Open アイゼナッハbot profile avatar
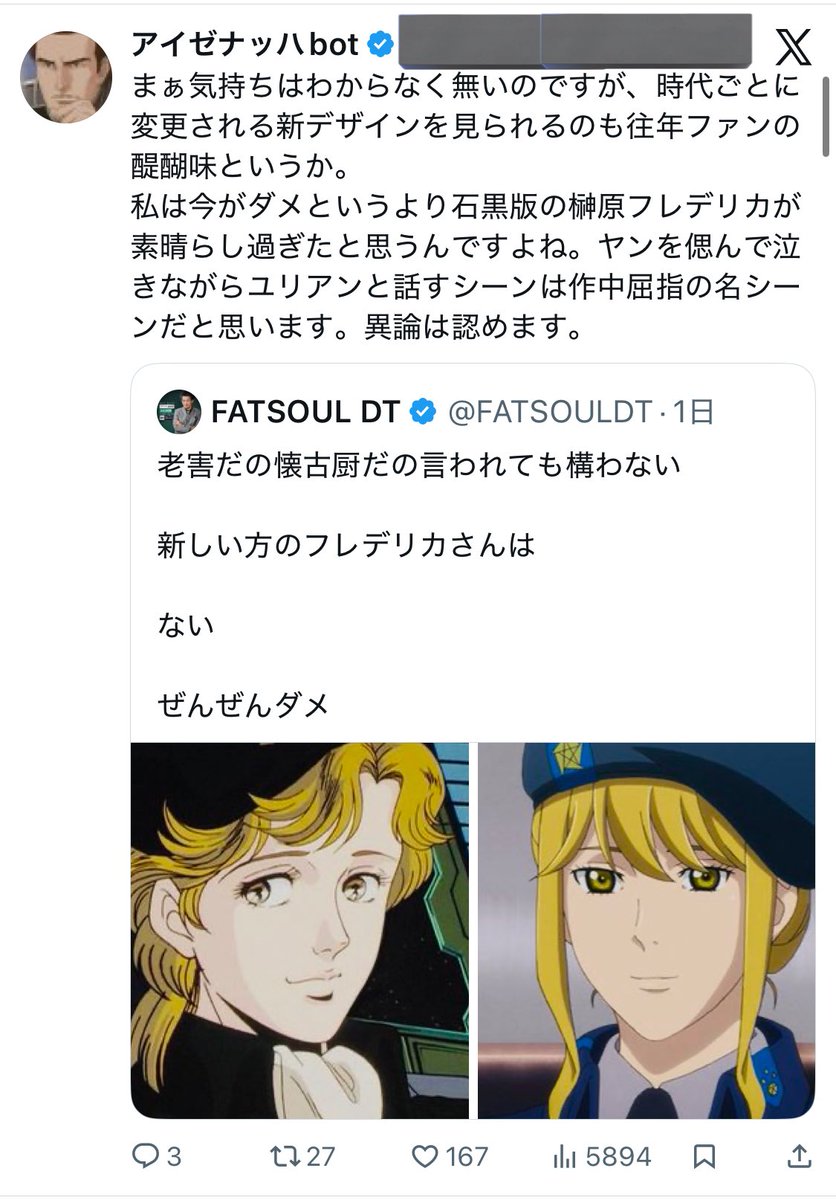Viewport: 836px width, 1200px height. [67, 76]
